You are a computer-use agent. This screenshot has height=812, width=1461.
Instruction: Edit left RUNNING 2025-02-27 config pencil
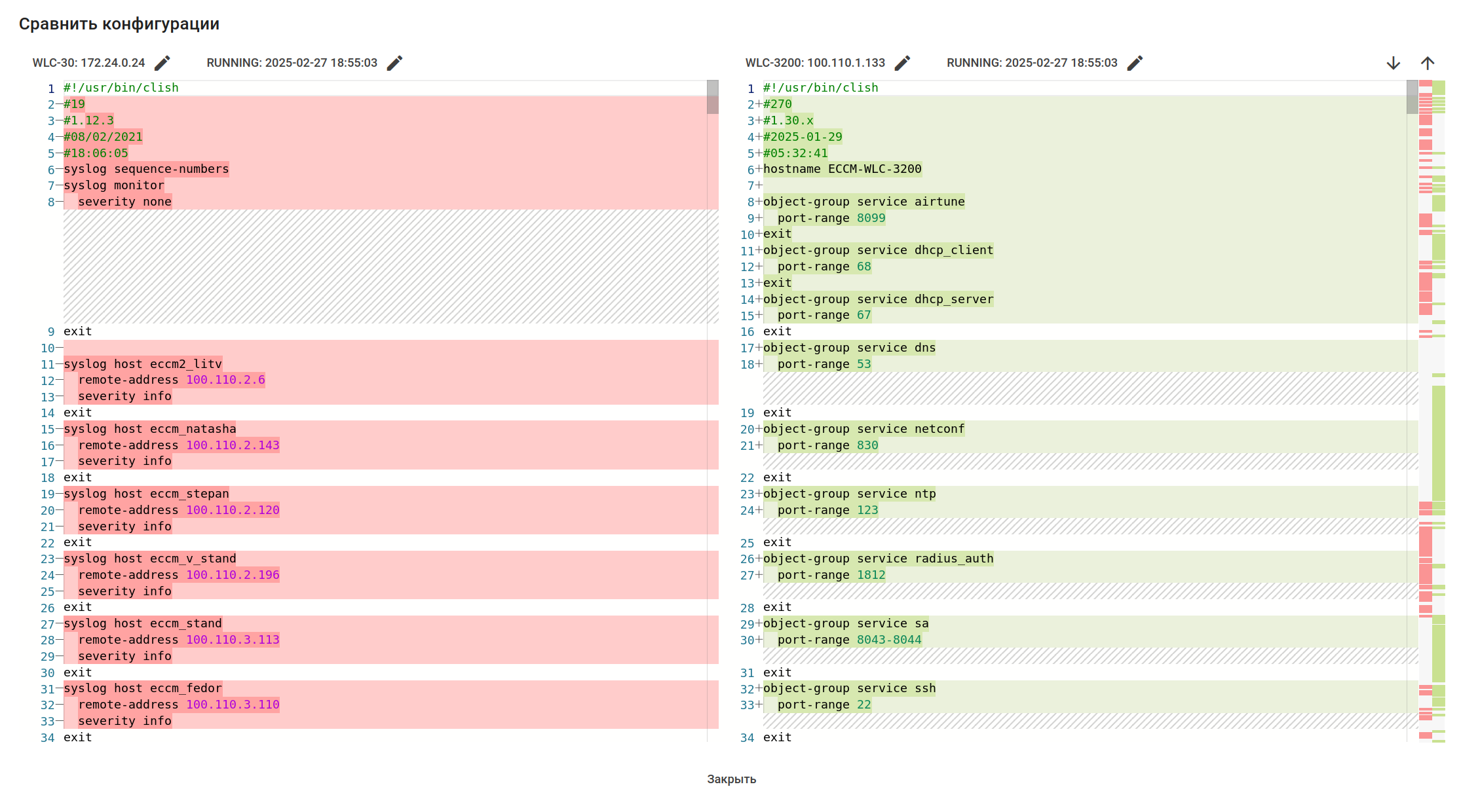tap(394, 63)
